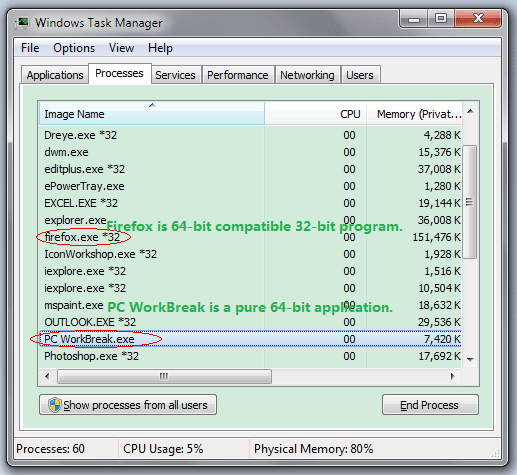517x475 pixels.
Task: Sort processes by the Image Name column
Action: click(152, 114)
